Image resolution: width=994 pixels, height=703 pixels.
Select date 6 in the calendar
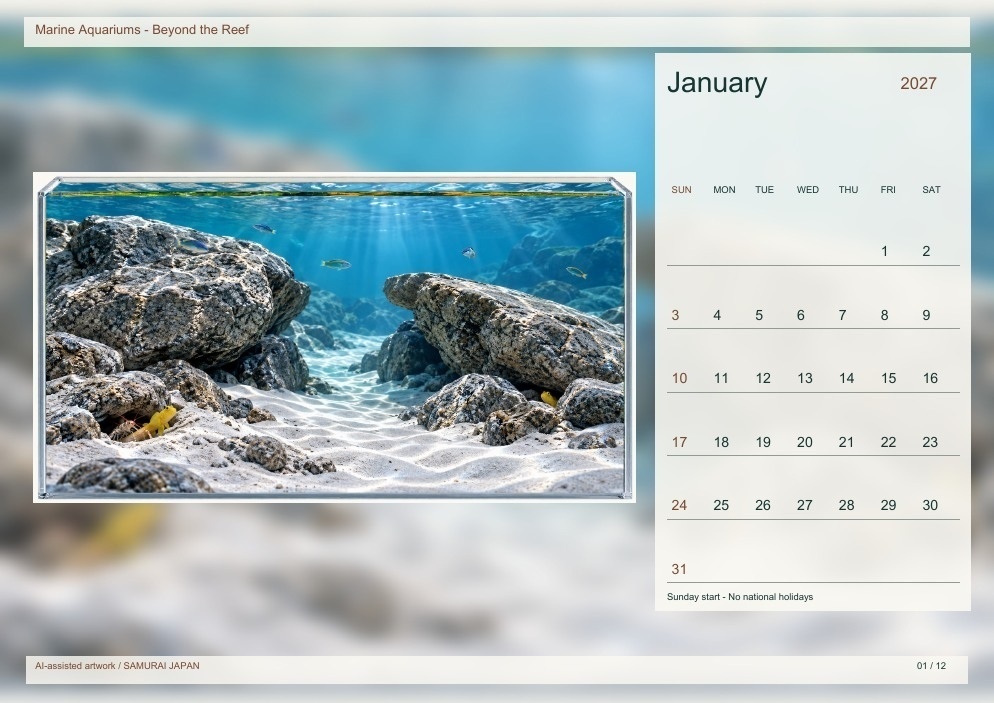(x=801, y=315)
